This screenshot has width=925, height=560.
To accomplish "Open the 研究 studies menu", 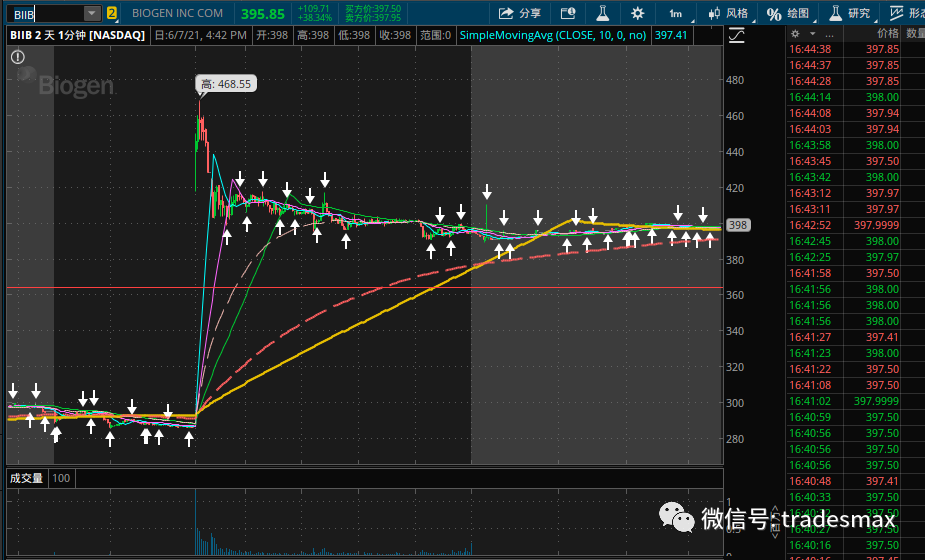I will click(x=850, y=13).
